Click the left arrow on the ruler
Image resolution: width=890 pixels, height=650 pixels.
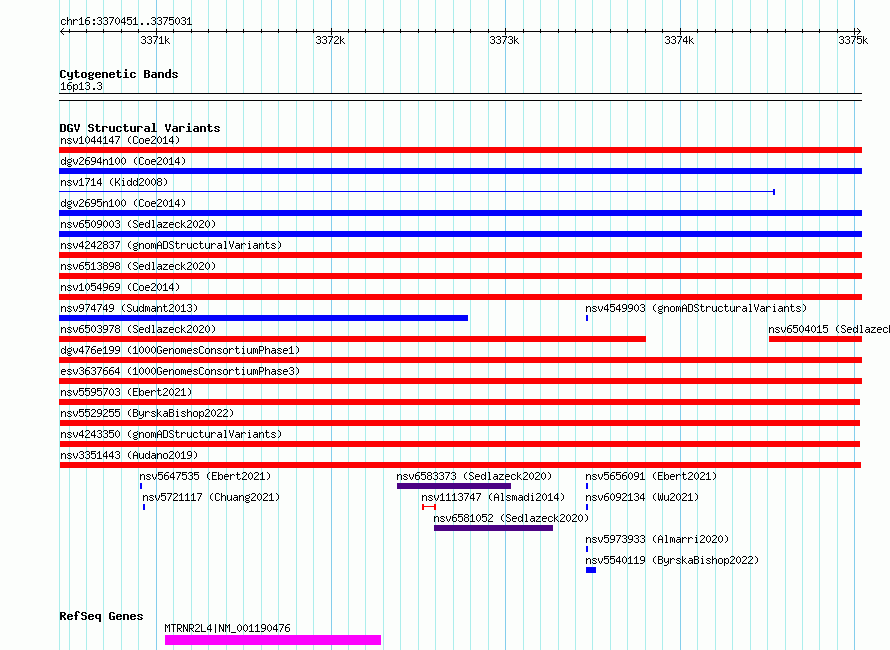[62, 32]
